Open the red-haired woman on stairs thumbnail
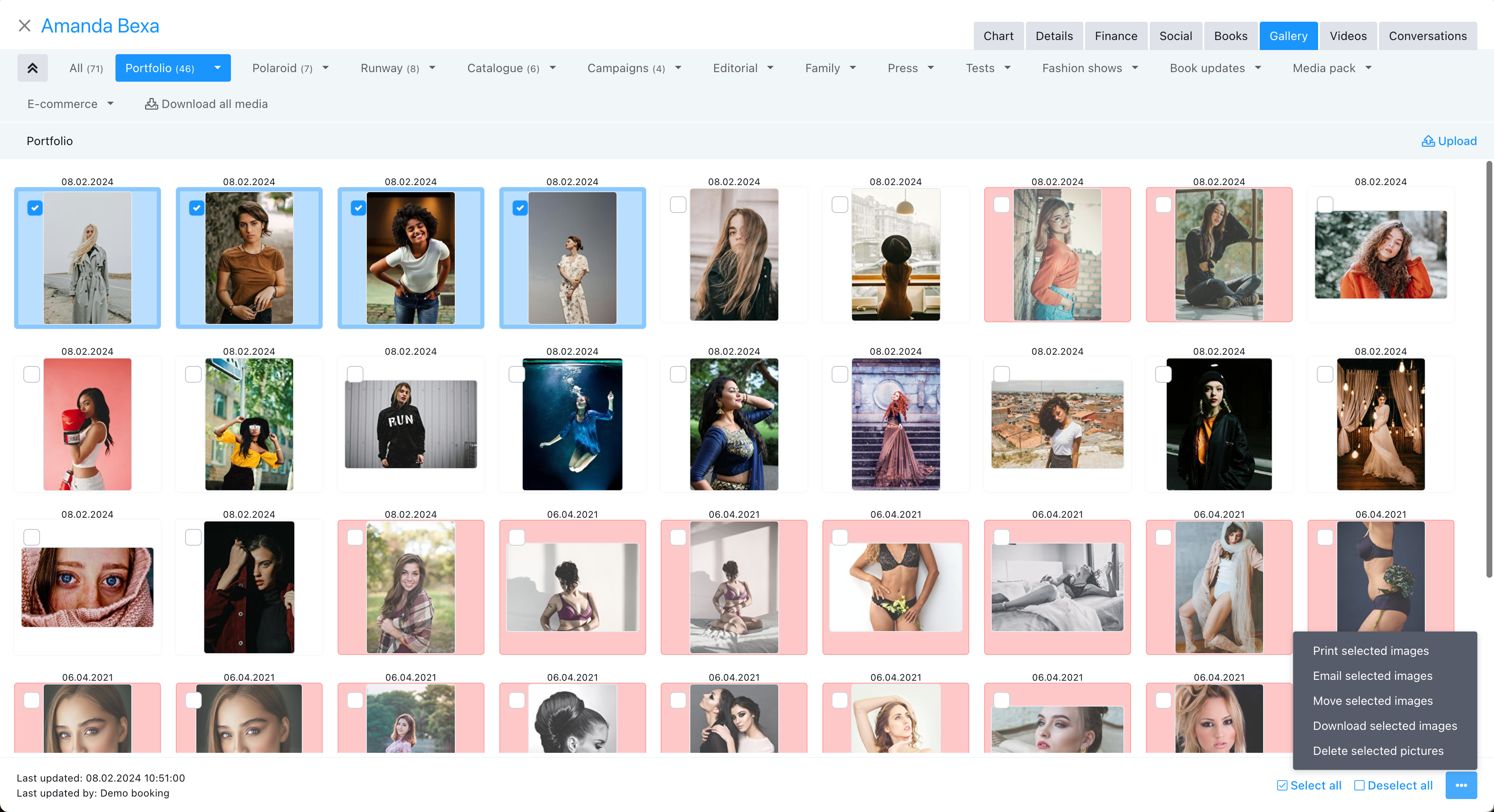The image size is (1494, 812). (x=895, y=424)
